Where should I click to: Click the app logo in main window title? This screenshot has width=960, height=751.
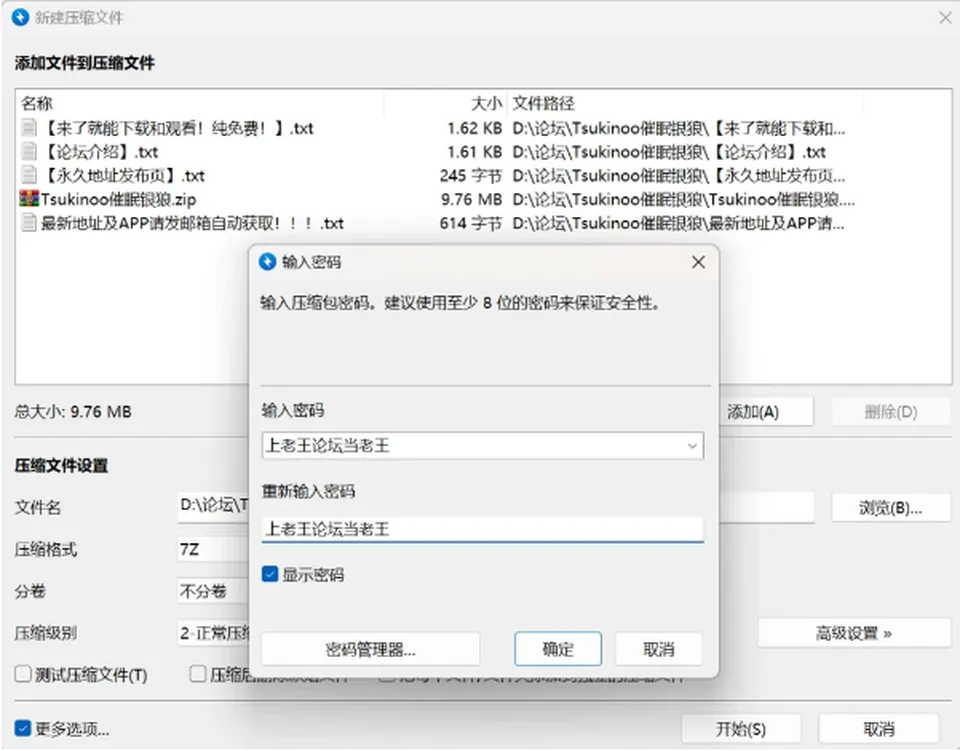[20, 17]
